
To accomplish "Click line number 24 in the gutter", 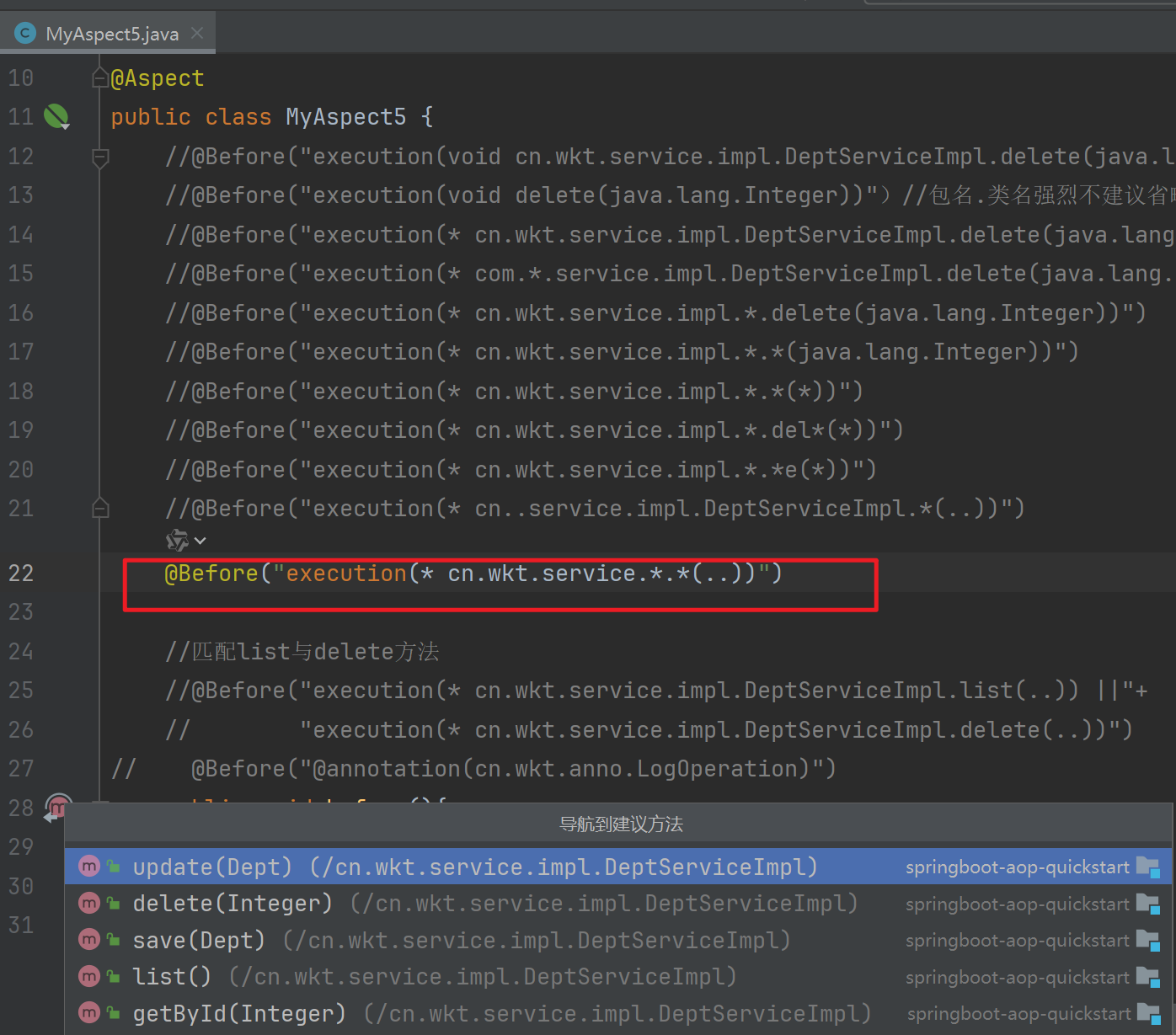I will pyautogui.click(x=21, y=652).
